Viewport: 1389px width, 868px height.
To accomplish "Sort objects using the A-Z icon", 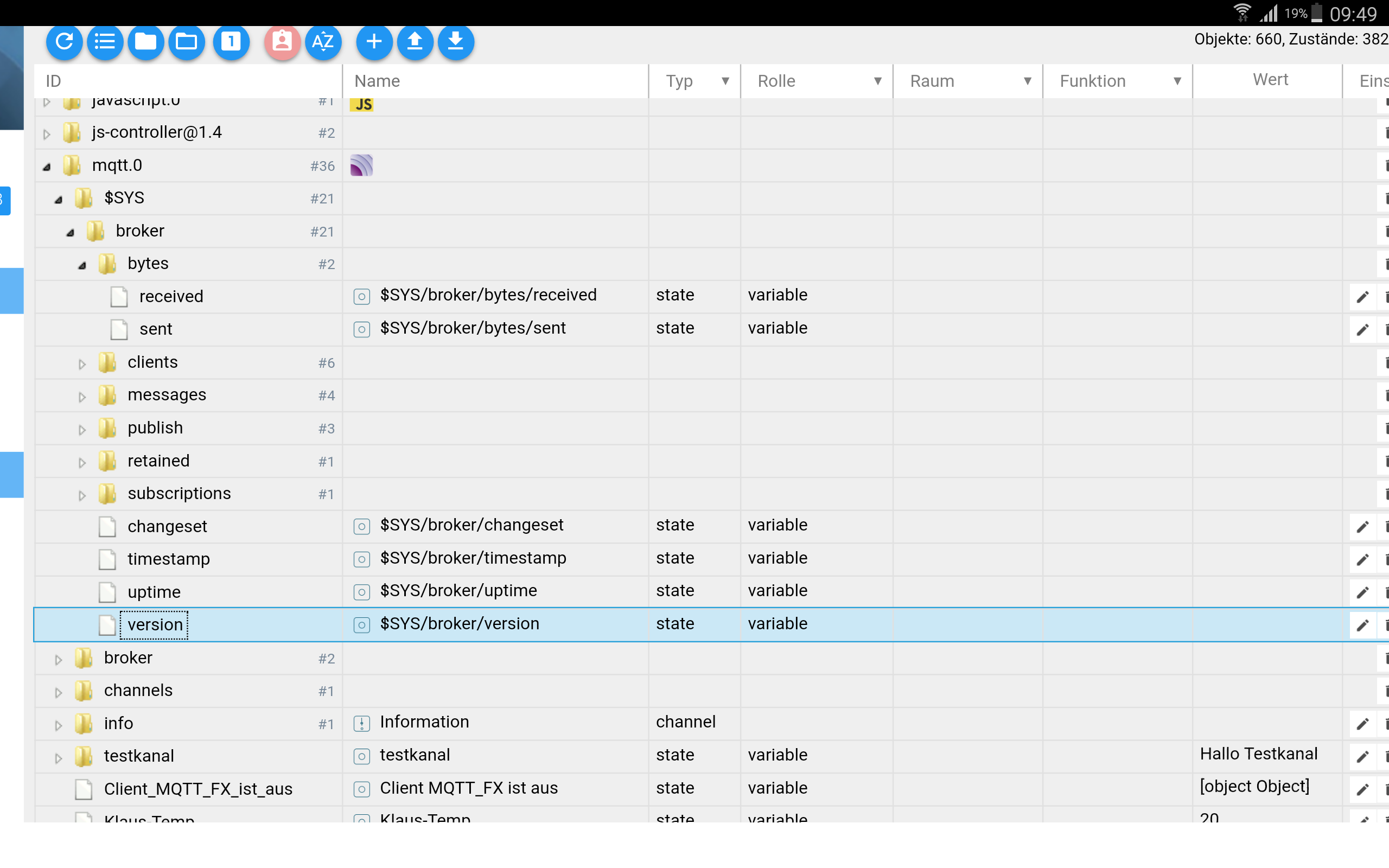I will [x=324, y=42].
